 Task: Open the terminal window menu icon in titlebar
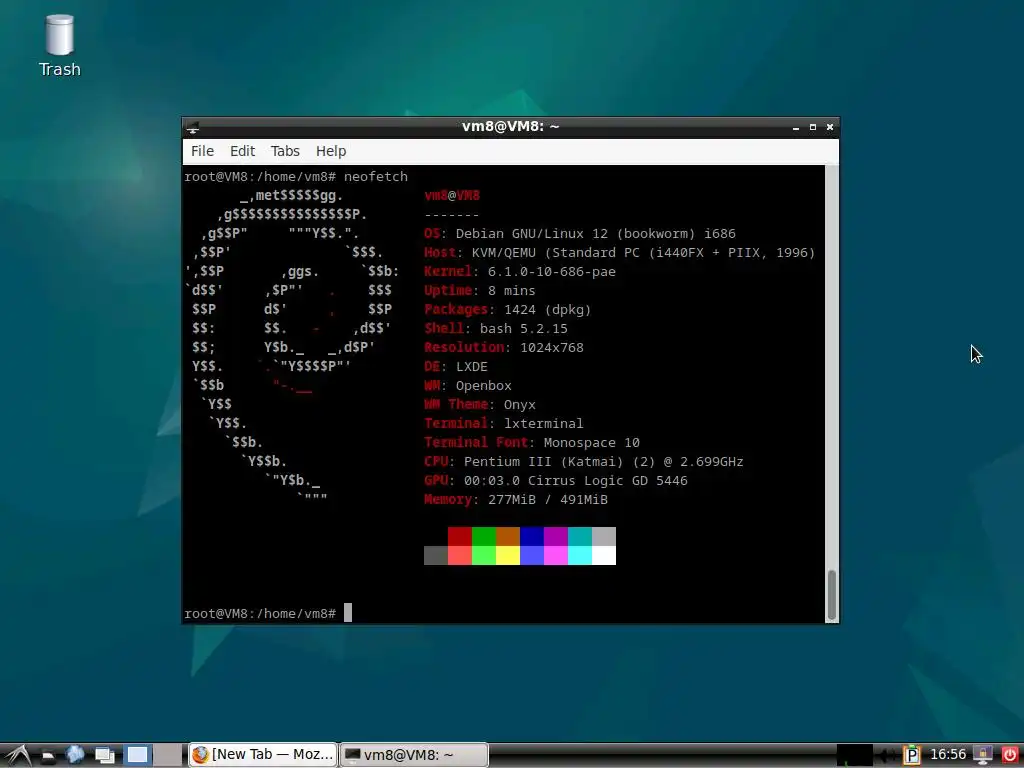point(192,127)
